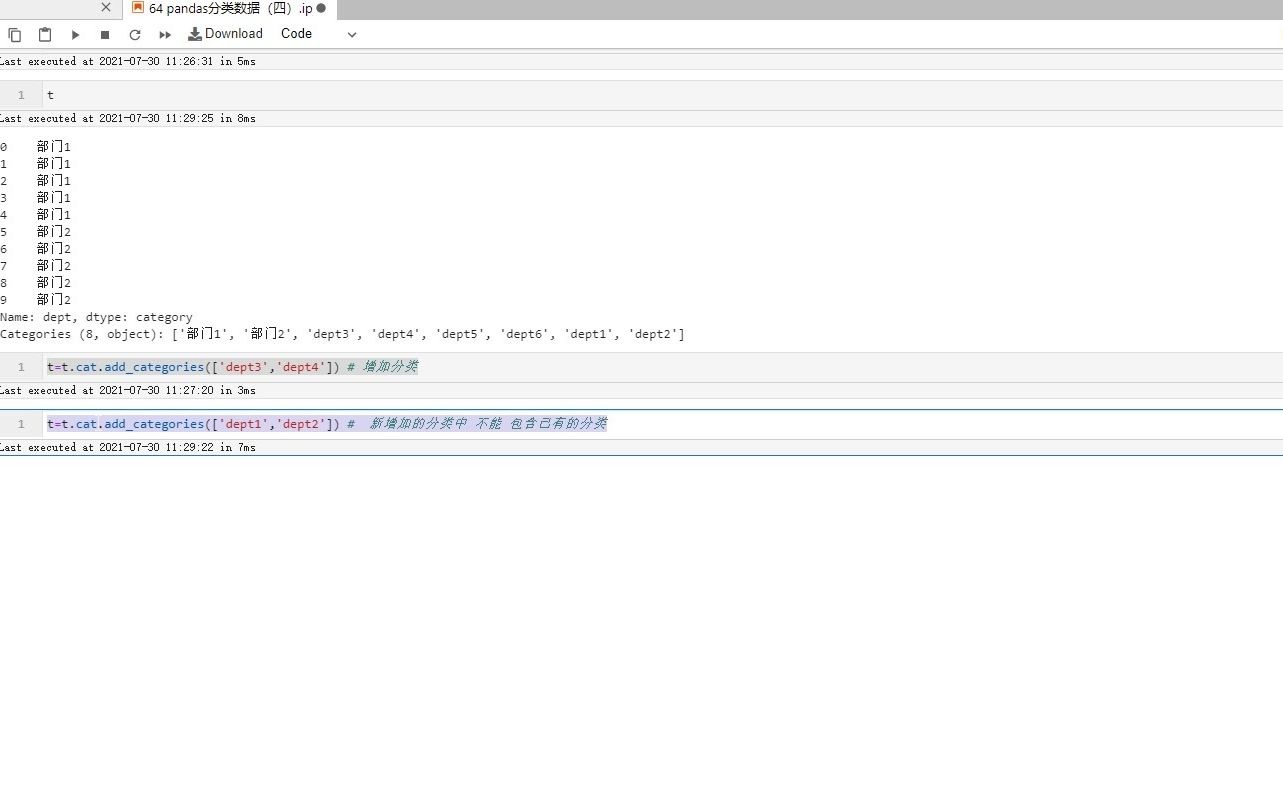Click 'Last executed at 2021-07-30 11:29:22 in 7ms'
The image size is (1283, 802).
coord(128,448)
